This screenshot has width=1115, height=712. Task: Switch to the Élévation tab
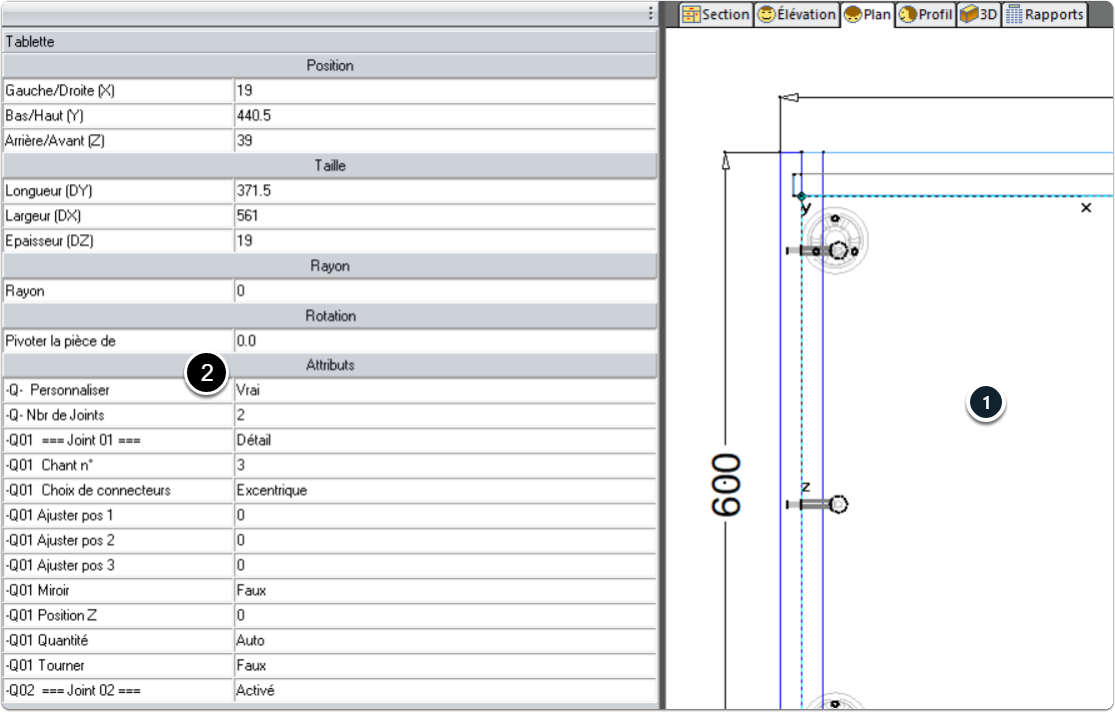pos(796,14)
